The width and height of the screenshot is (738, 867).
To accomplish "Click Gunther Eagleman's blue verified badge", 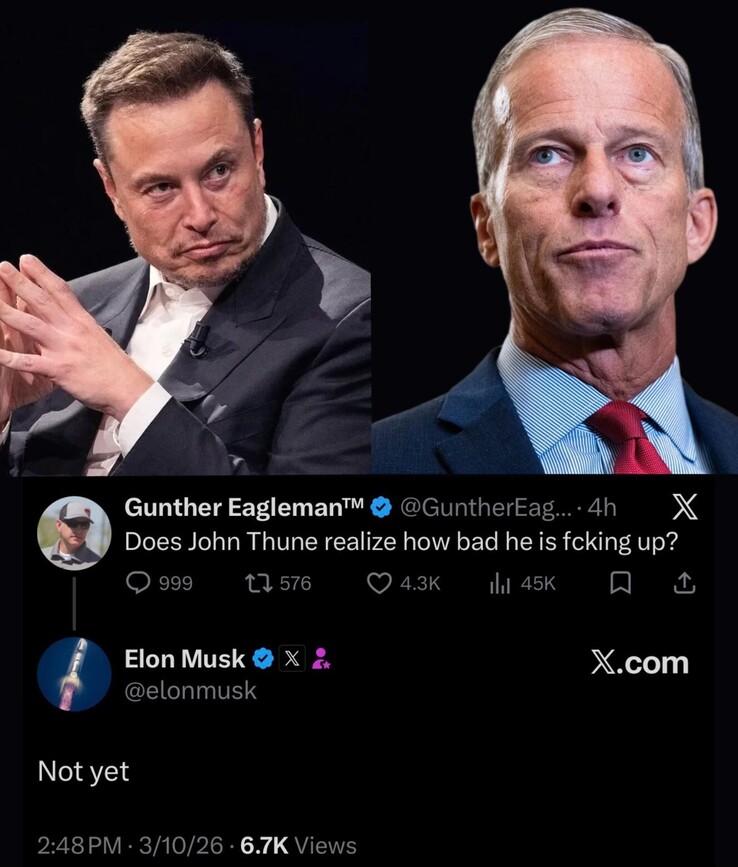I will [380, 509].
